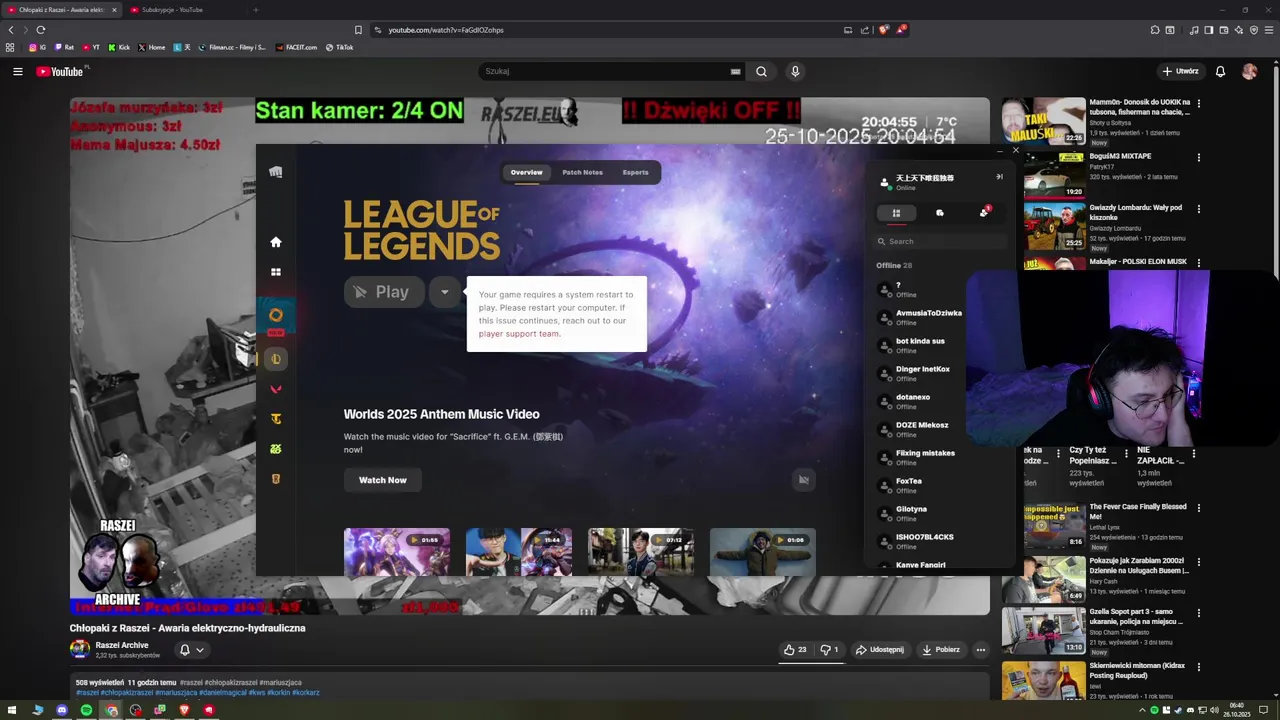Click the magnifier search button
The width and height of the screenshot is (1280, 720).
coord(762,71)
